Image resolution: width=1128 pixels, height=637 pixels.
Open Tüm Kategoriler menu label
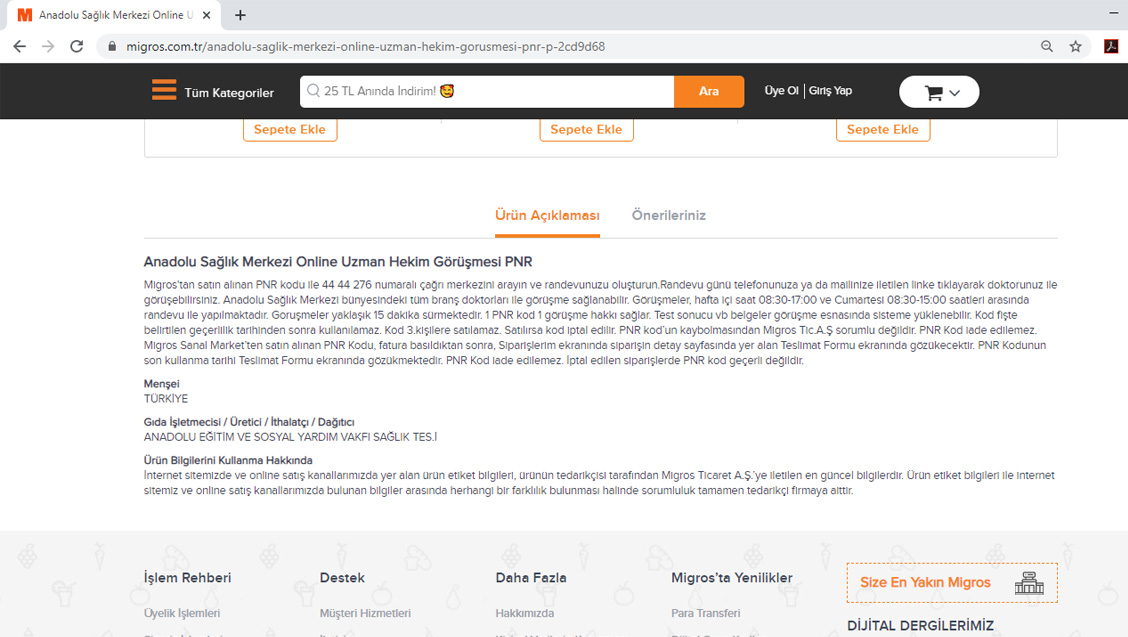coord(229,93)
